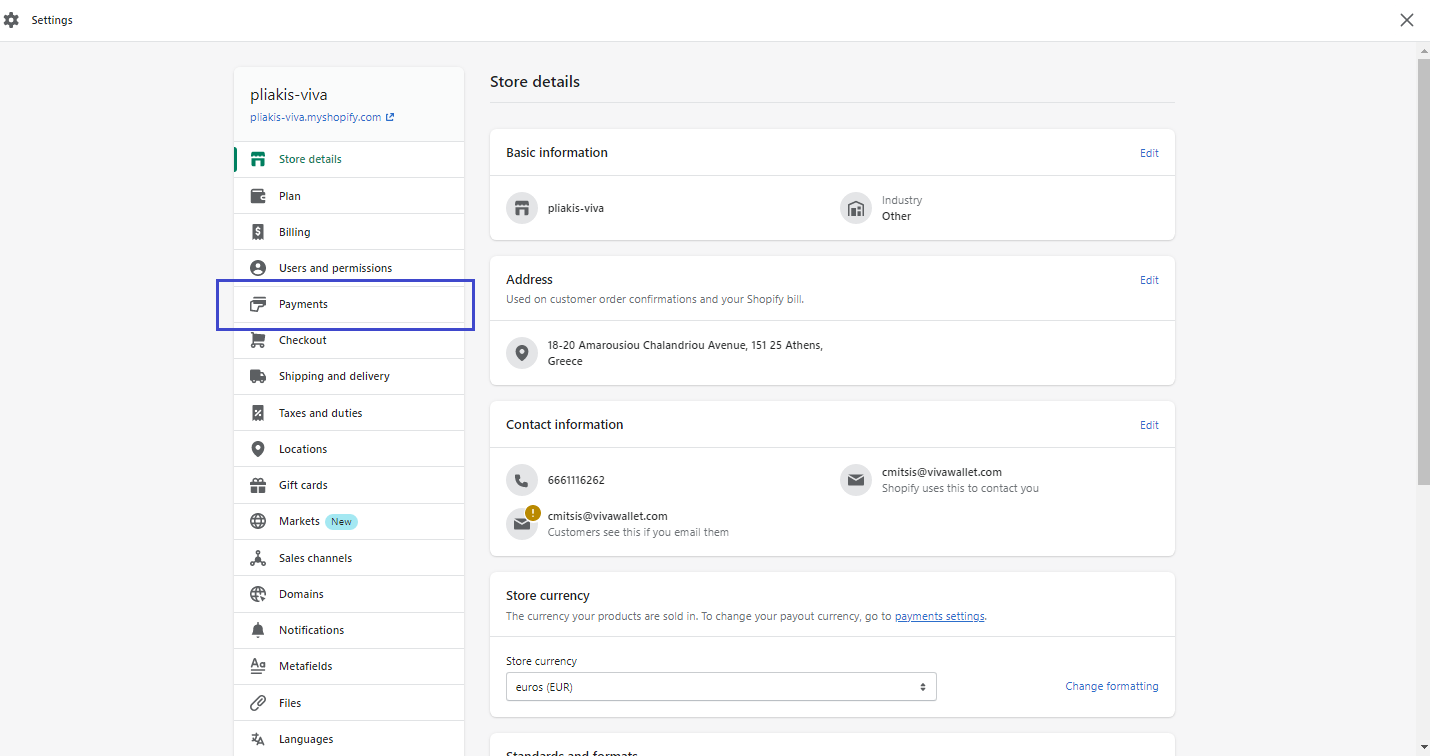Navigate to Shipping and delivery

(349, 376)
